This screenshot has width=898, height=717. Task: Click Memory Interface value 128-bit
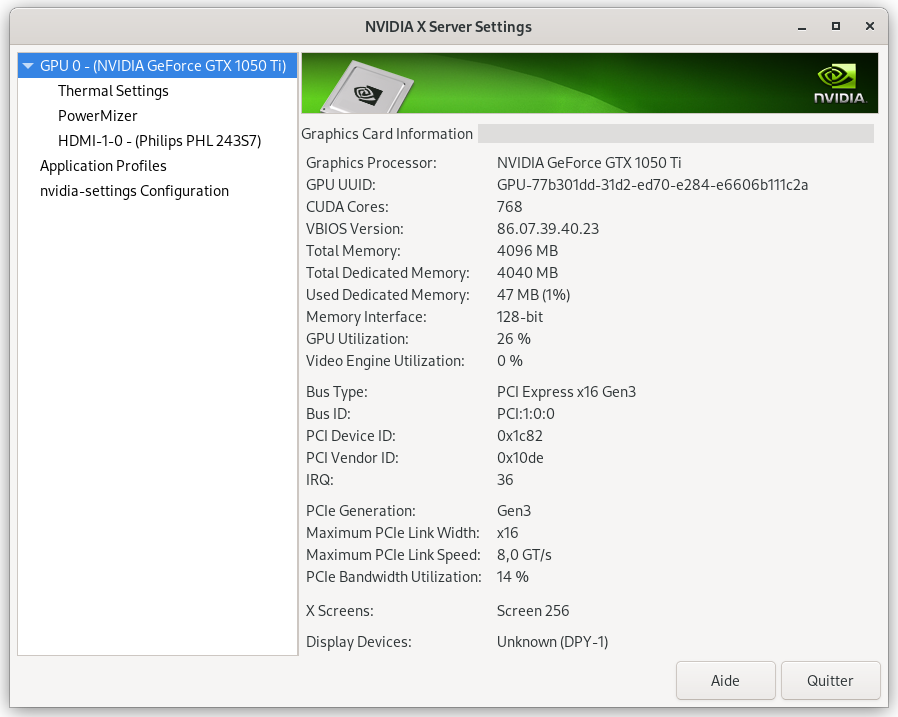(519, 317)
